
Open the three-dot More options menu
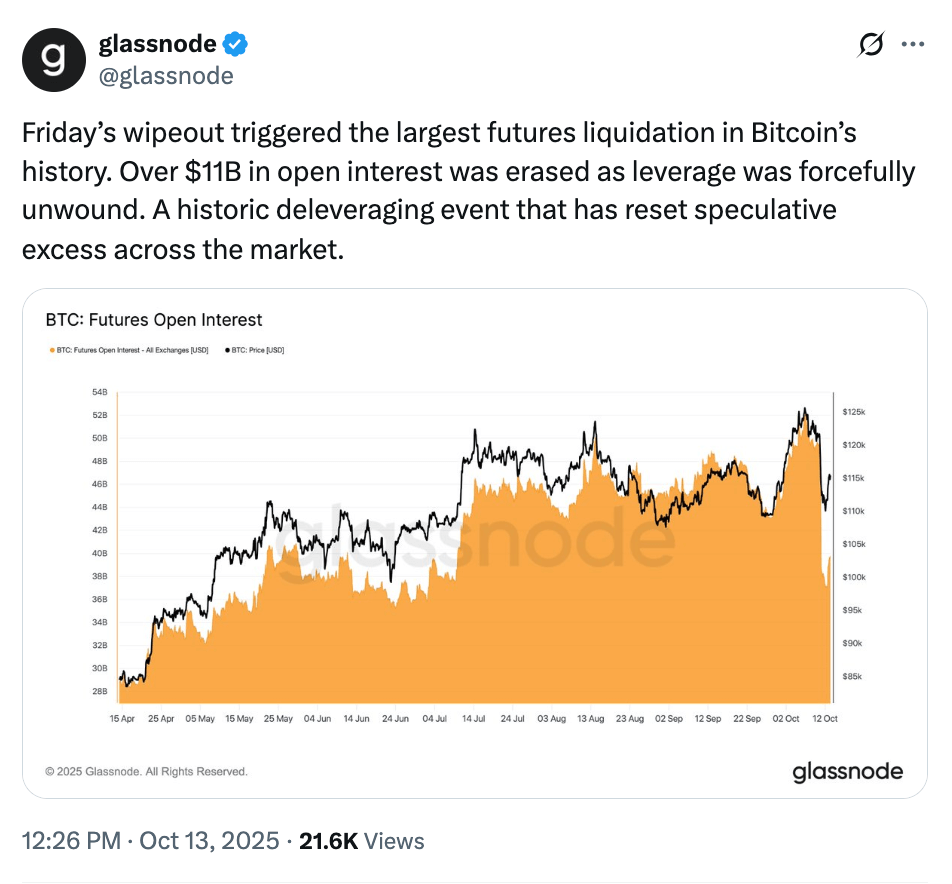click(x=913, y=45)
